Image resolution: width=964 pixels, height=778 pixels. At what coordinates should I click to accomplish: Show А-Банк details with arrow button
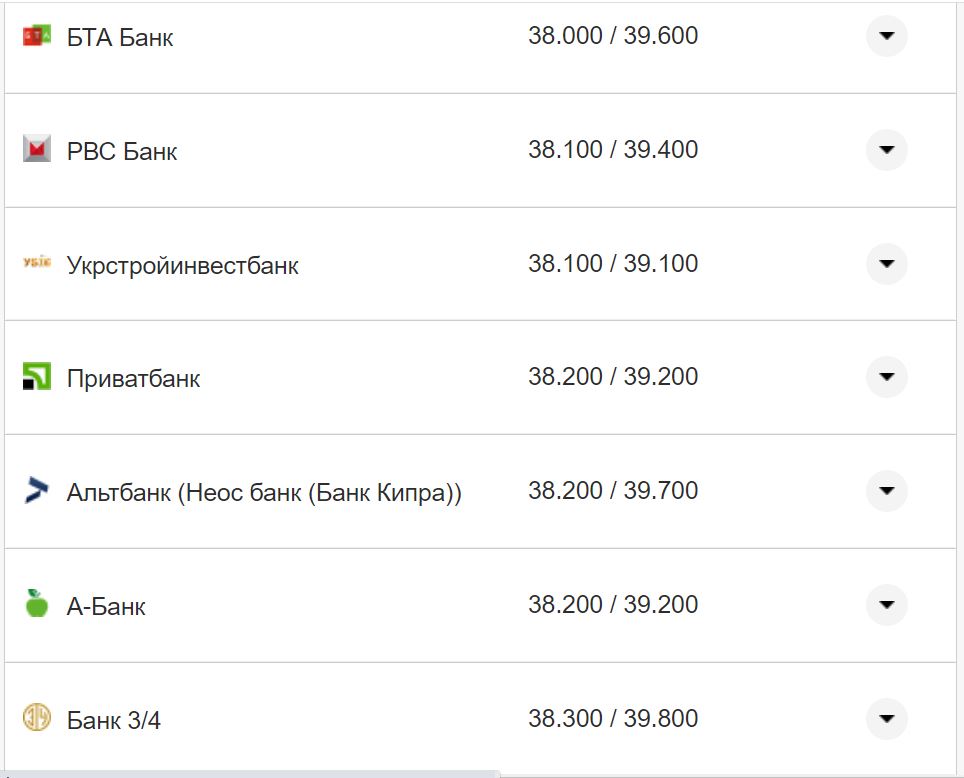886,605
